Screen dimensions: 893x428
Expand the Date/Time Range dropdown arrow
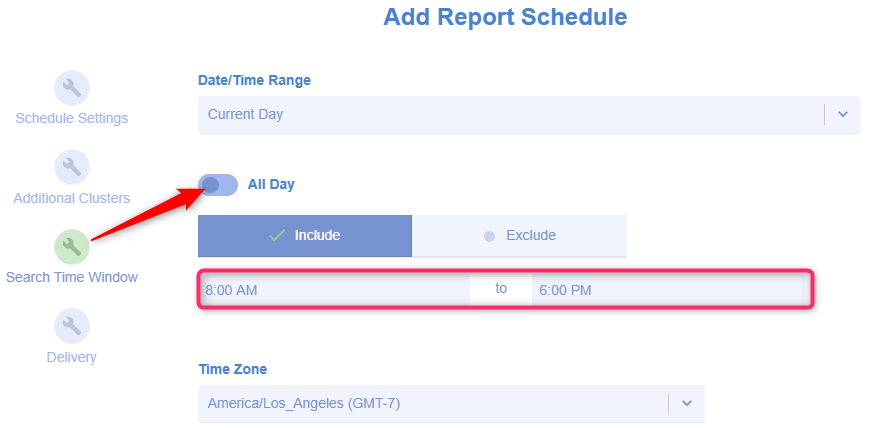[842, 114]
